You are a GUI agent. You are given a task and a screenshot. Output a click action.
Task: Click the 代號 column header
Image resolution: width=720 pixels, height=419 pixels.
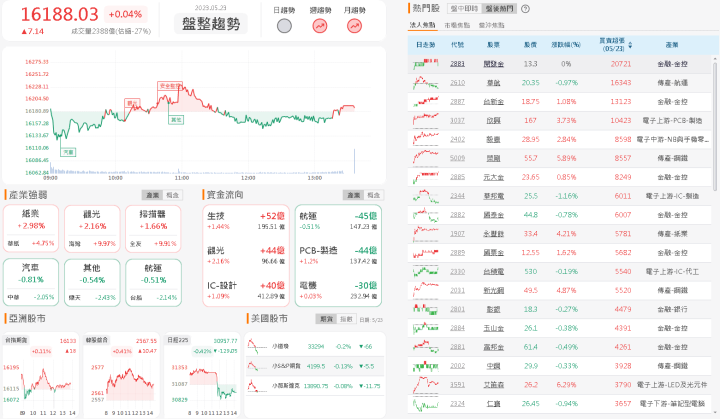457,45
